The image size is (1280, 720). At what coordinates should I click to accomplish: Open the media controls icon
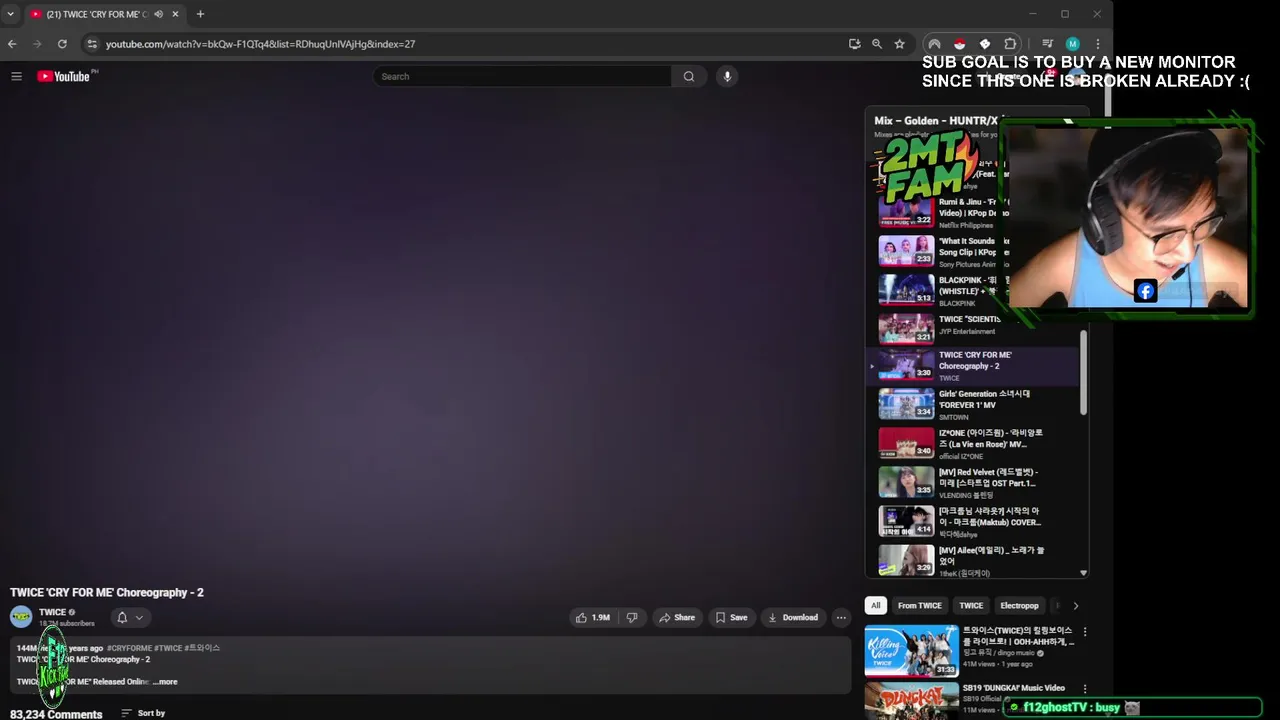(1047, 44)
